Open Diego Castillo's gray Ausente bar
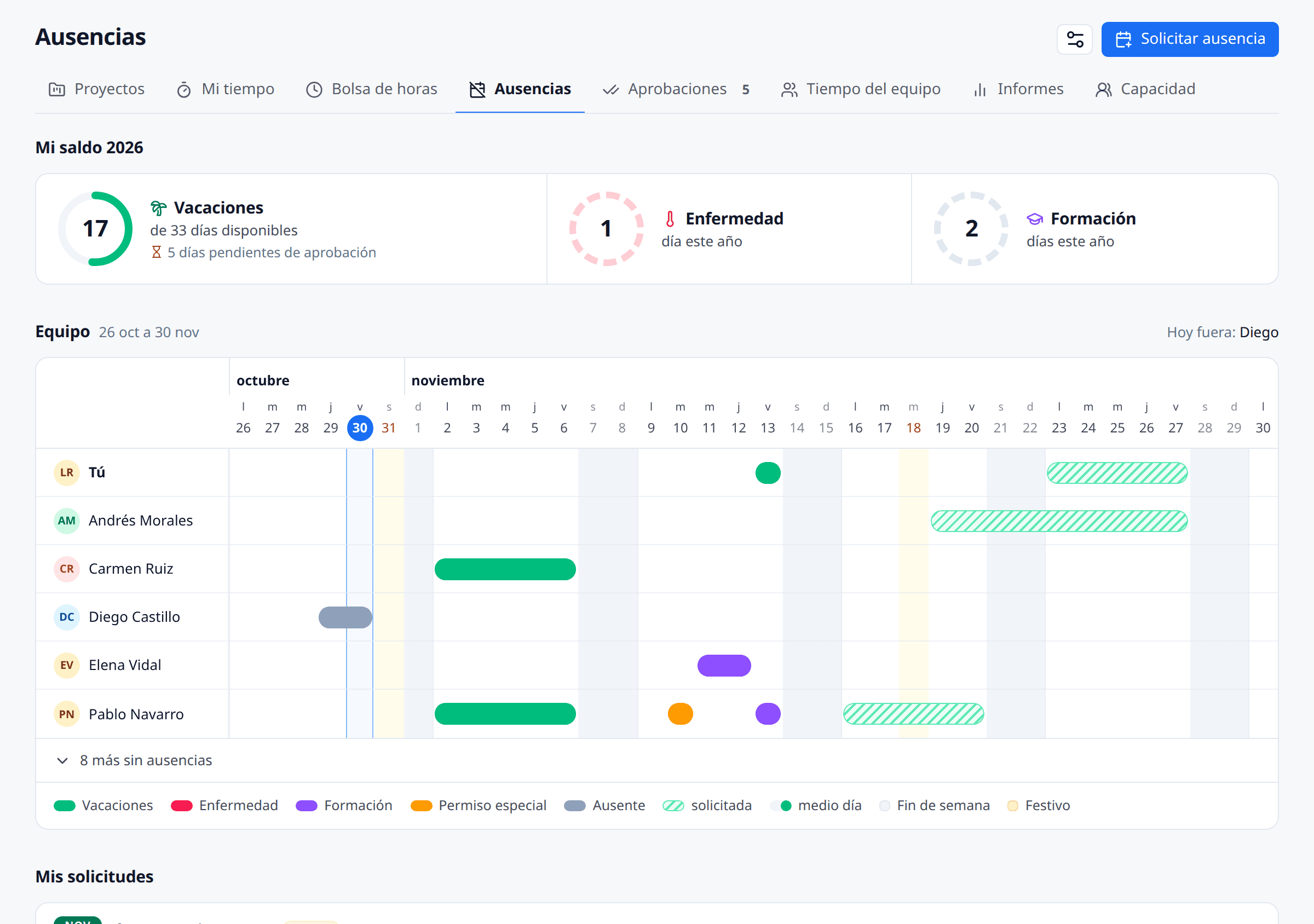 [x=345, y=617]
